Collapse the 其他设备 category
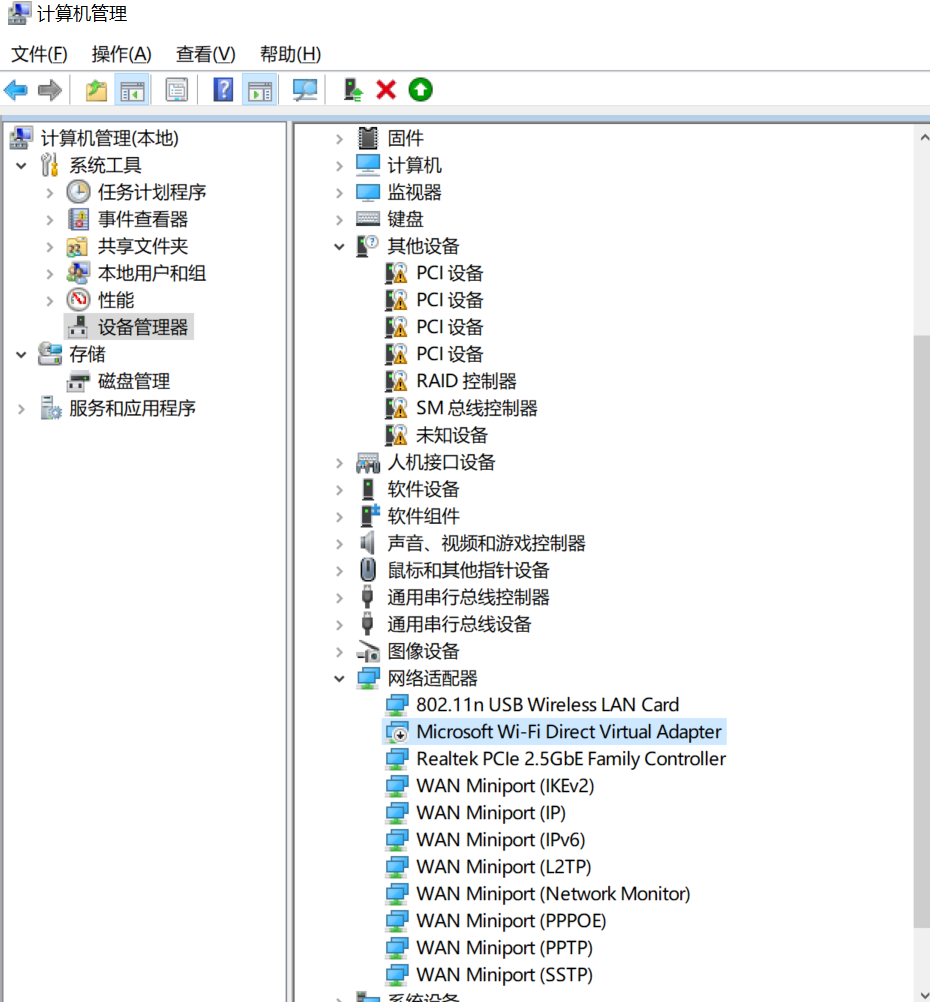 click(340, 247)
